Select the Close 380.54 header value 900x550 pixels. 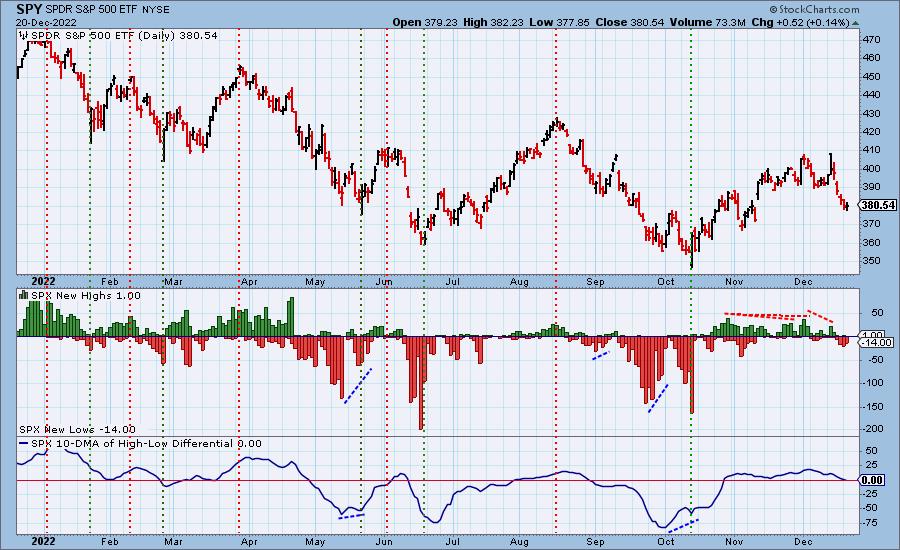[630, 22]
